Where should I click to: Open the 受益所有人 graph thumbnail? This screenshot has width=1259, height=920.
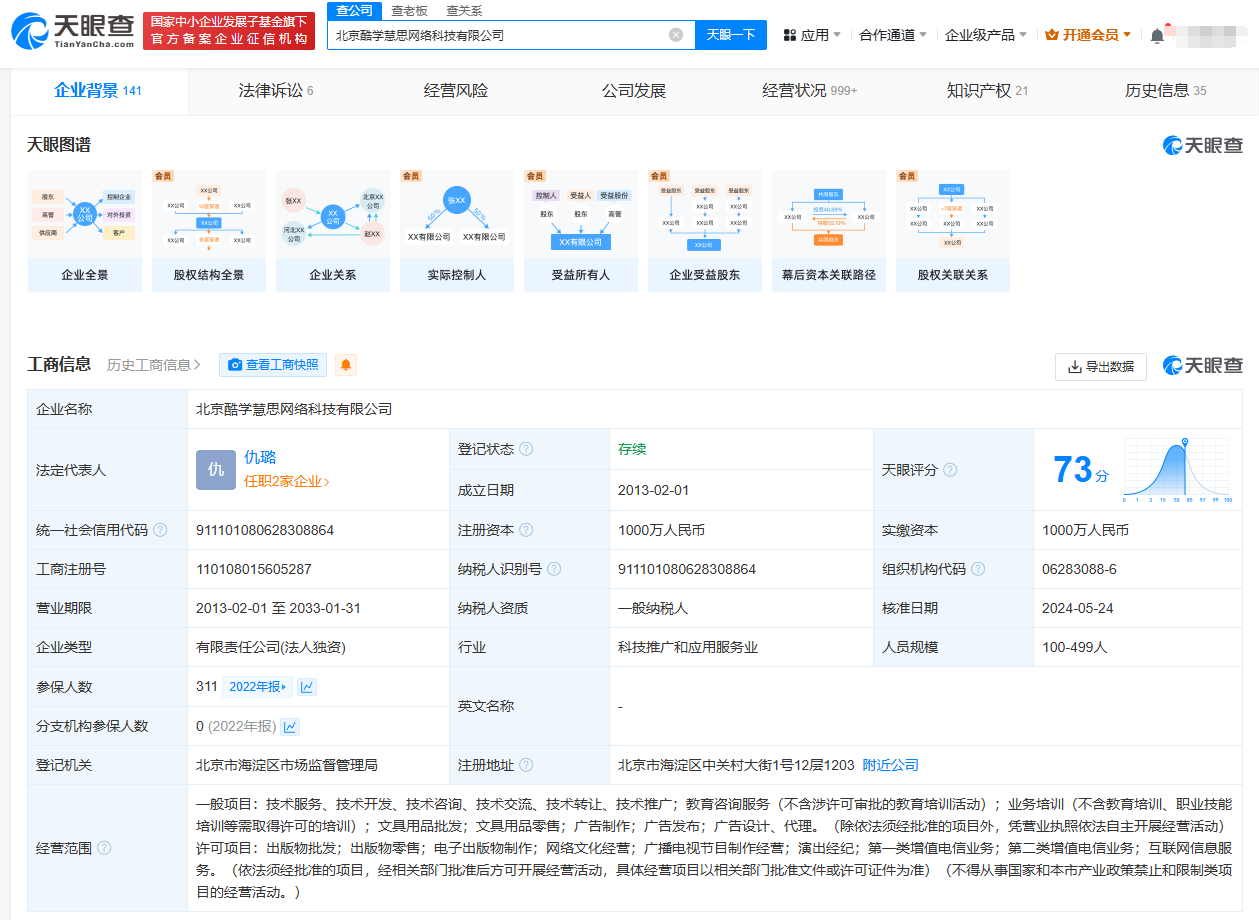coord(581,231)
